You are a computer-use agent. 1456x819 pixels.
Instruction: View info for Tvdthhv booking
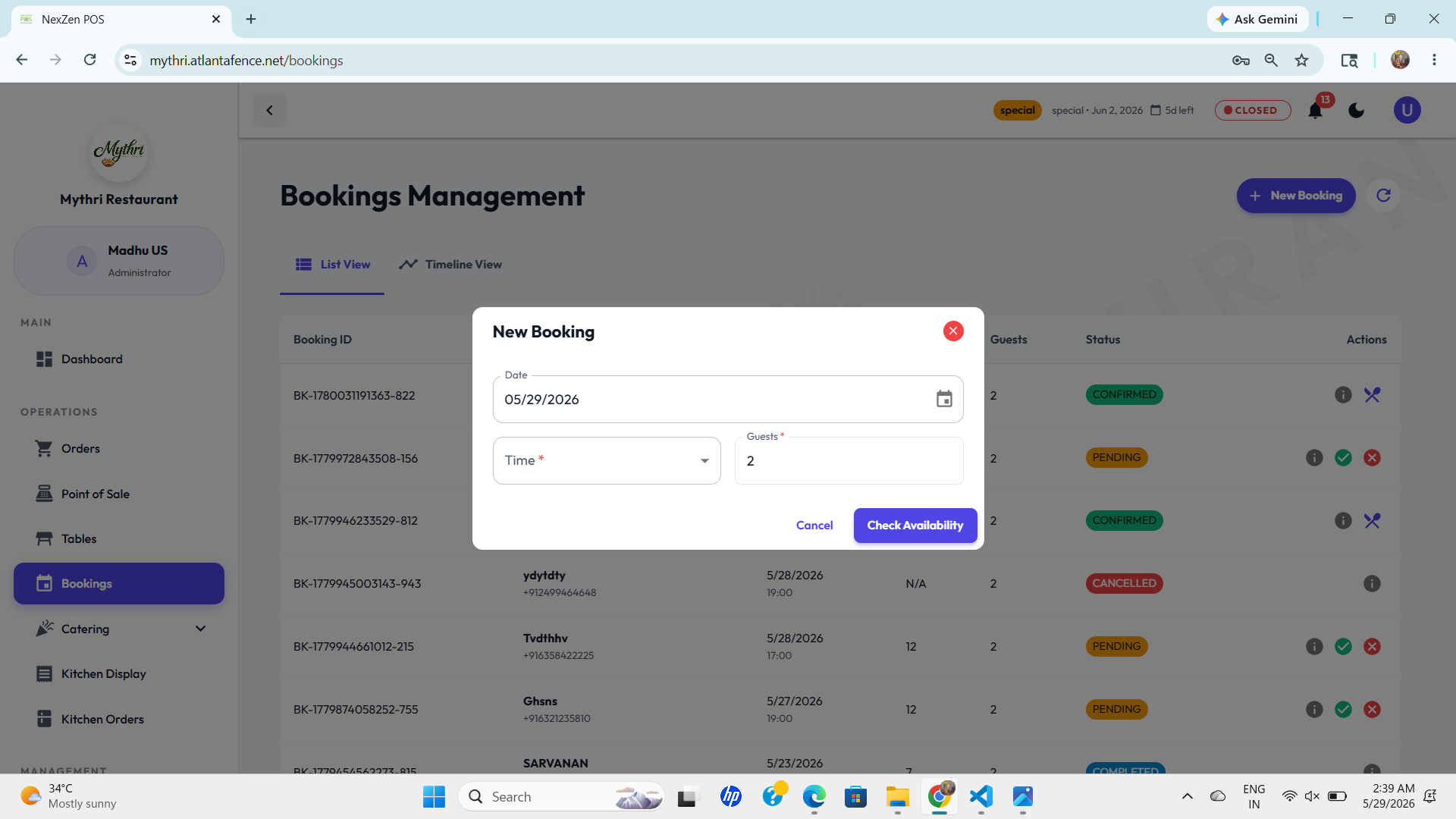(1314, 647)
